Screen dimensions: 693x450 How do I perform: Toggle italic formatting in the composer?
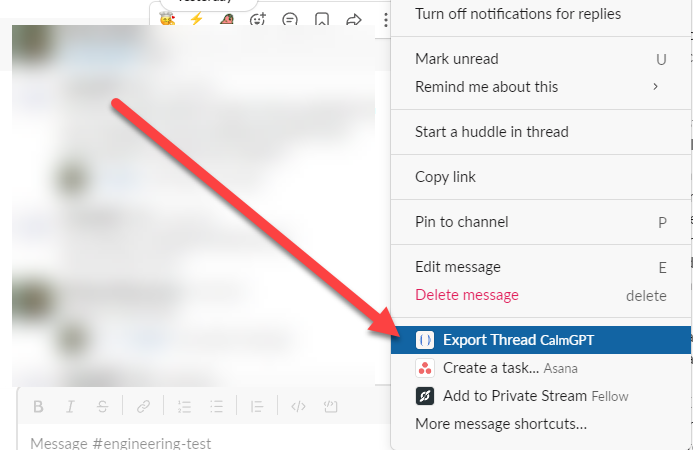click(x=70, y=406)
